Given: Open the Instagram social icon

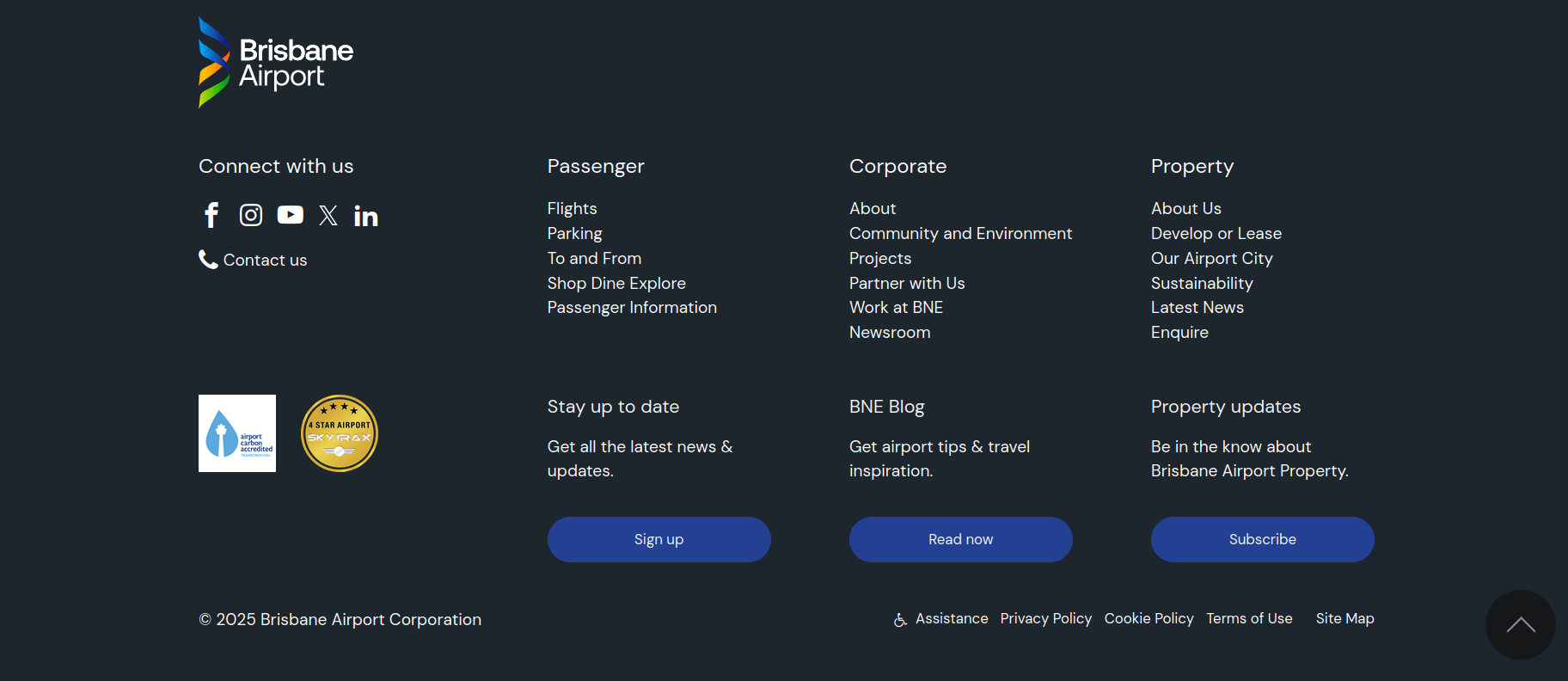Looking at the screenshot, I should [251, 215].
